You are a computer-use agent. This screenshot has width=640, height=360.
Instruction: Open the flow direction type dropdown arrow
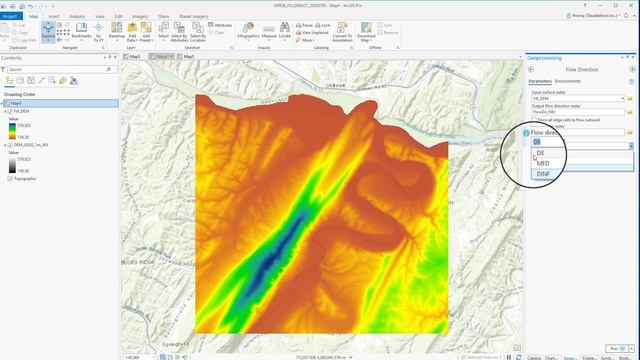click(631, 146)
